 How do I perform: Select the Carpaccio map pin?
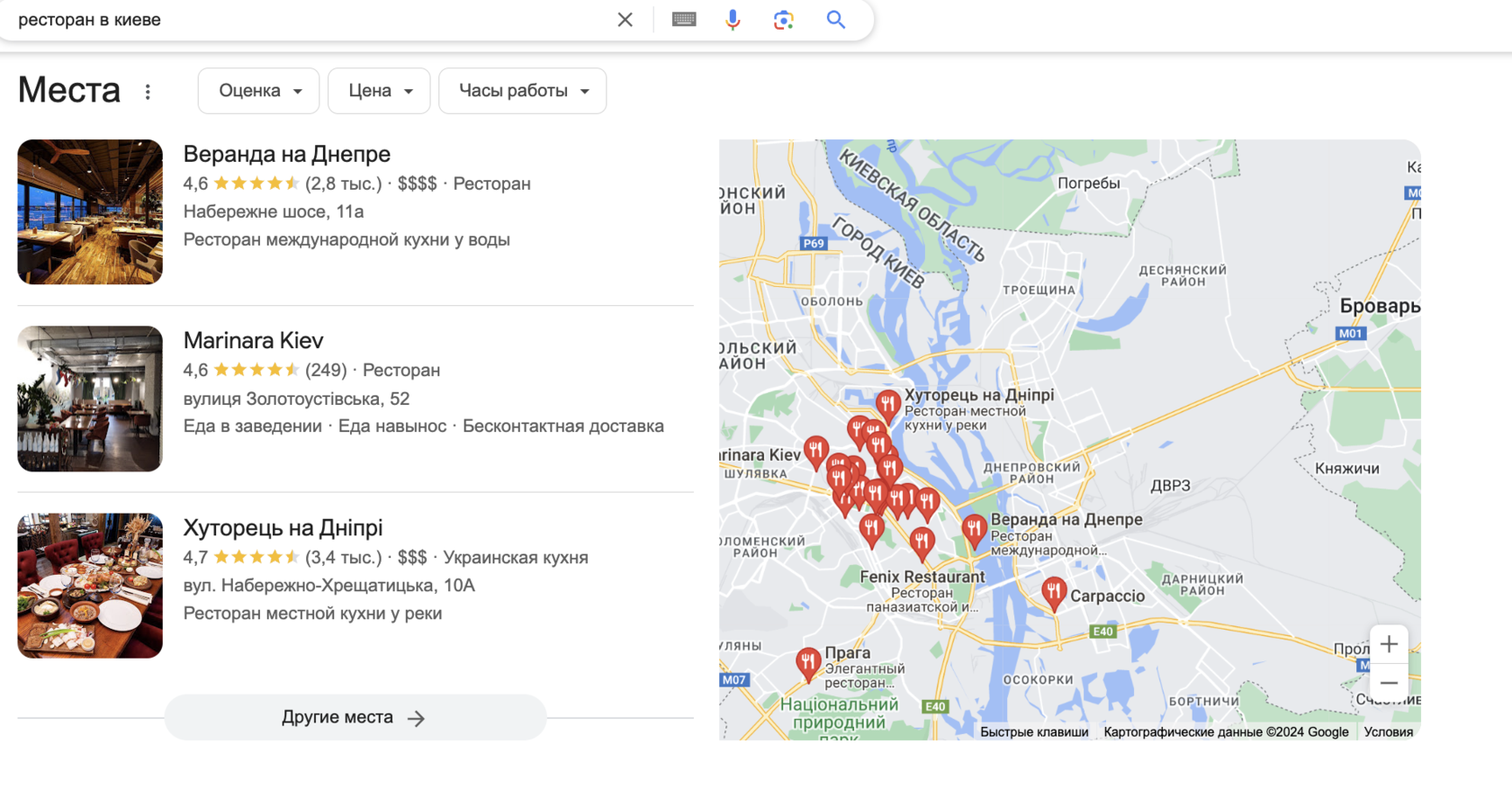click(x=1054, y=594)
